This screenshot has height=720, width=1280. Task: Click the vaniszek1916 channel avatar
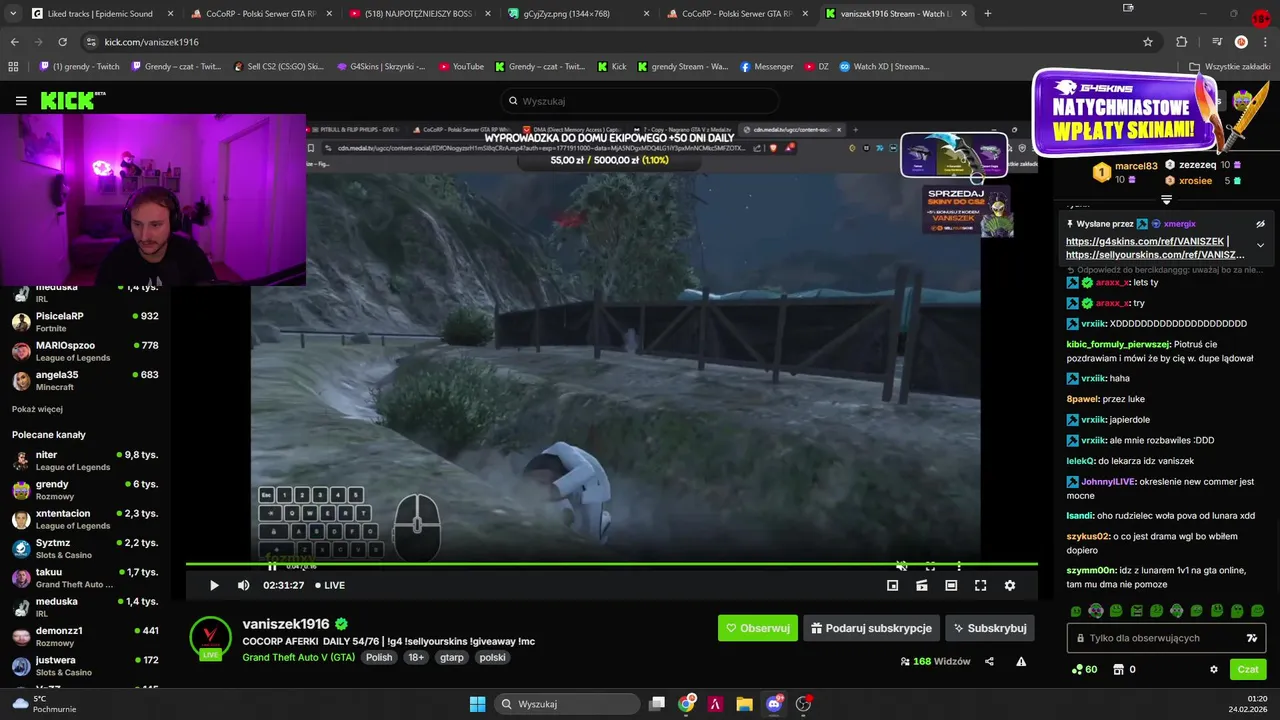click(x=210, y=636)
